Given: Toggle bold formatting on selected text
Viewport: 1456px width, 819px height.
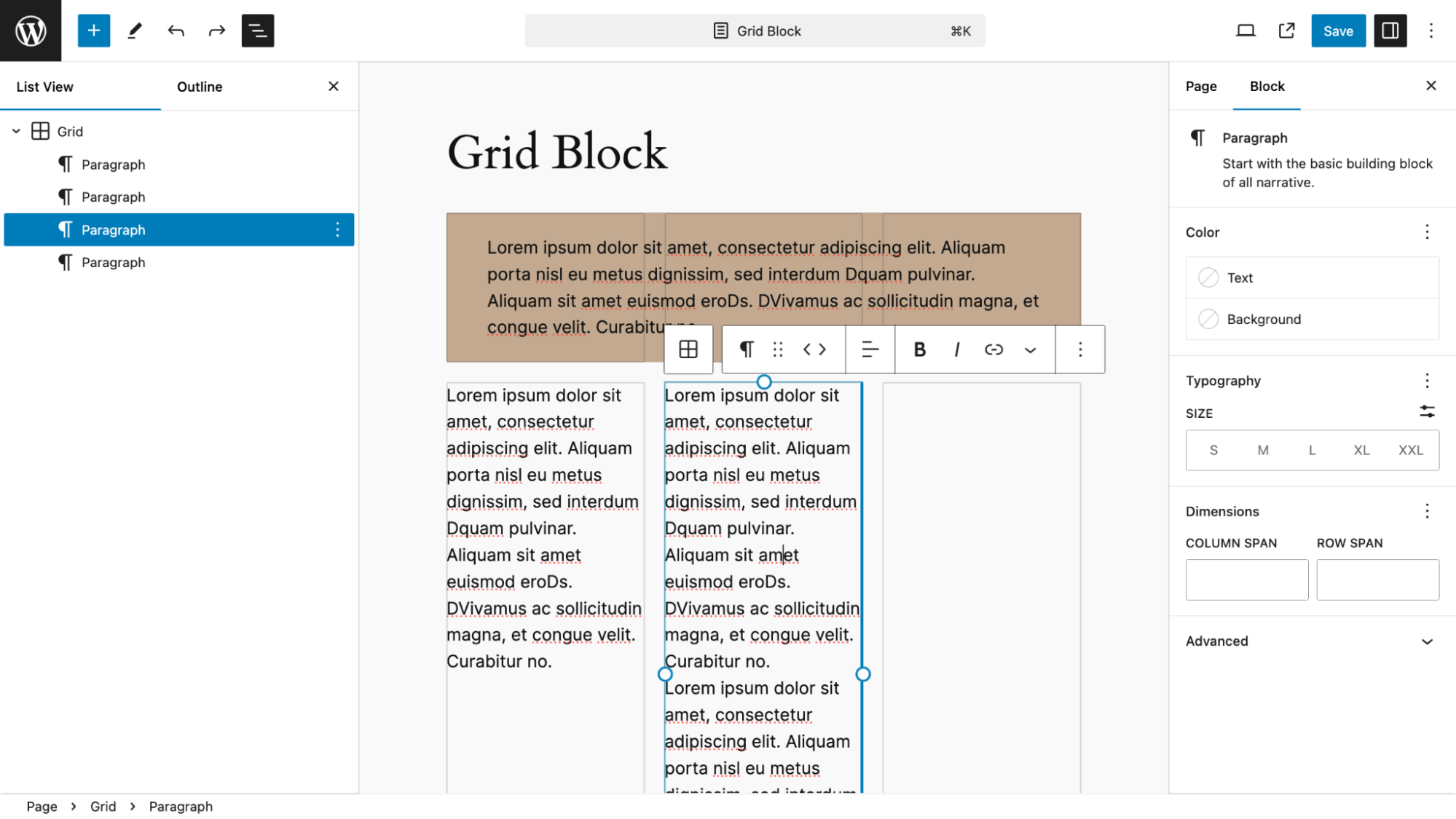Looking at the screenshot, I should pos(919,349).
